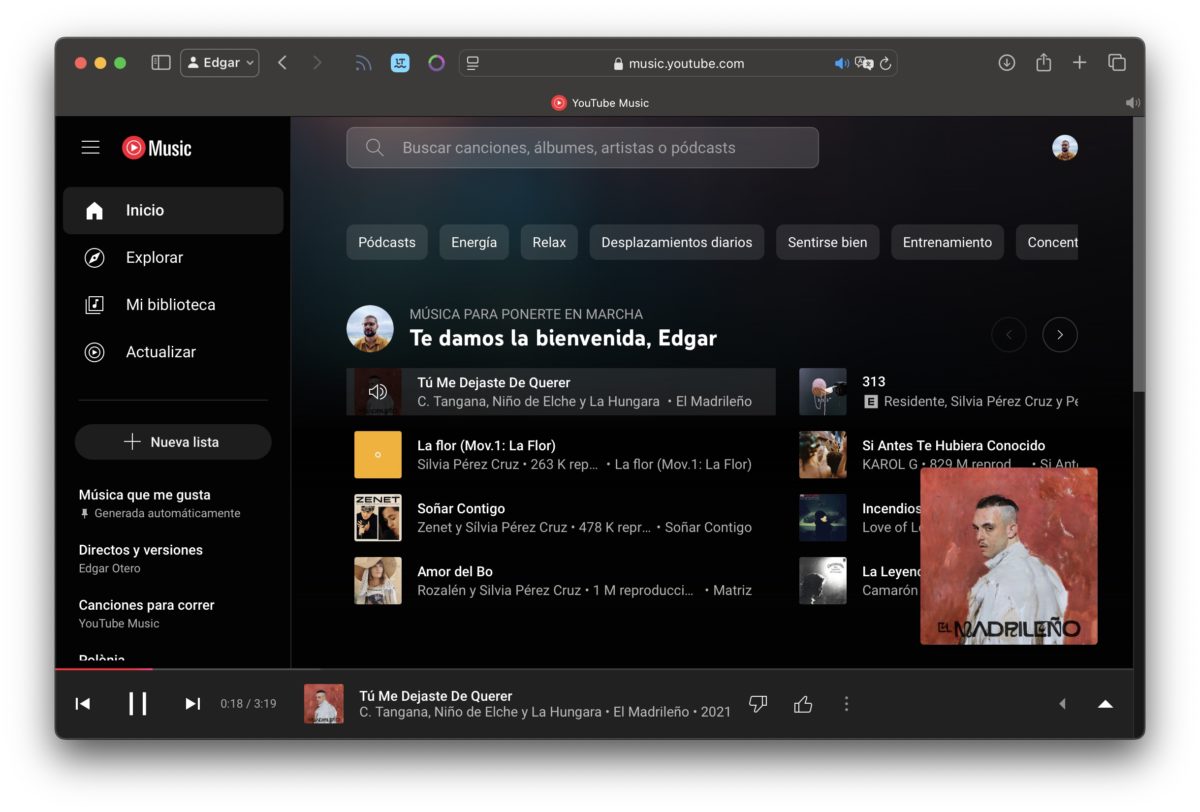This screenshot has width=1200, height=812.
Task: Select the Pódcasts chip
Action: [387, 242]
